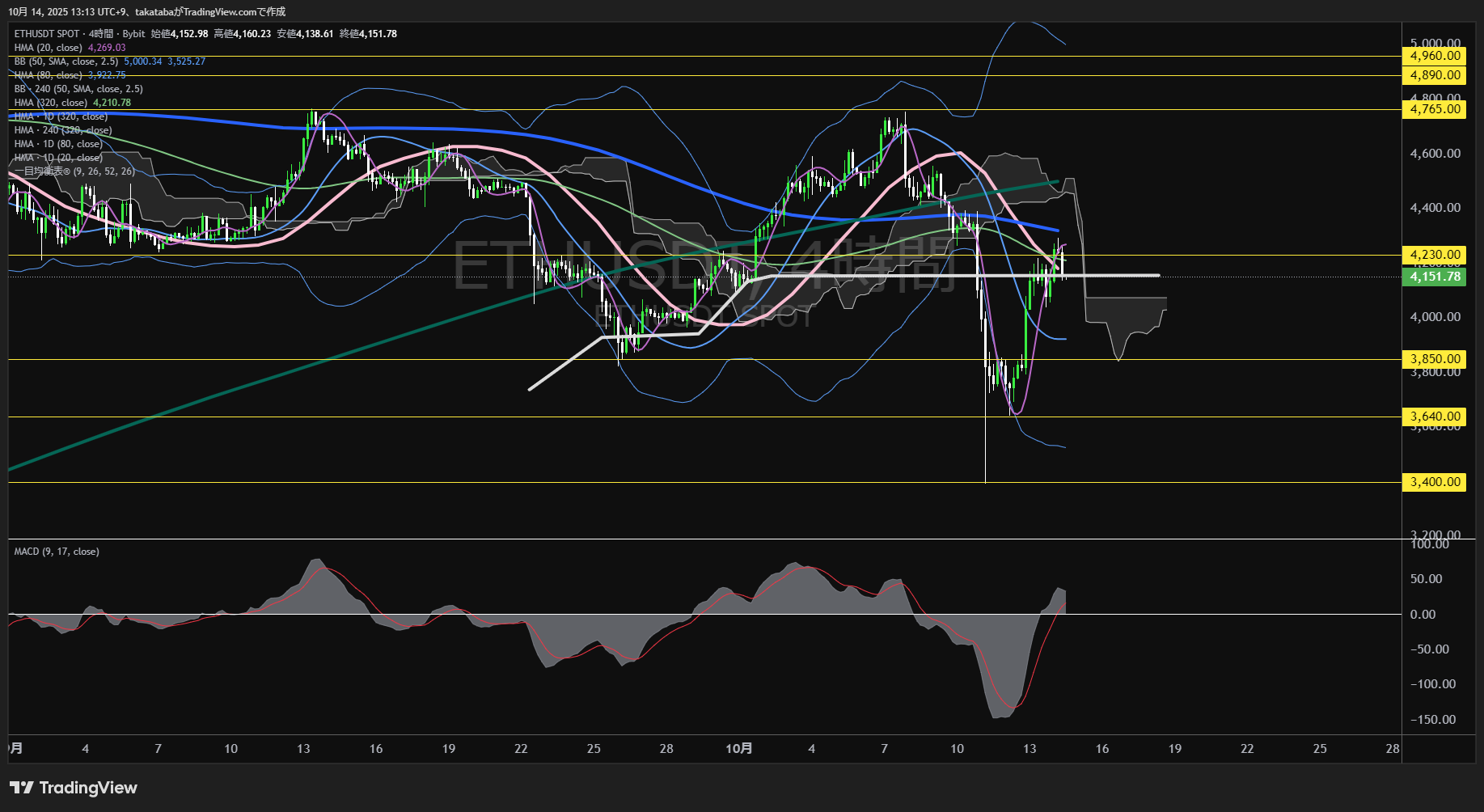Select the BB (50, SMA, close, 2.5) legend

pyautogui.click(x=66, y=61)
